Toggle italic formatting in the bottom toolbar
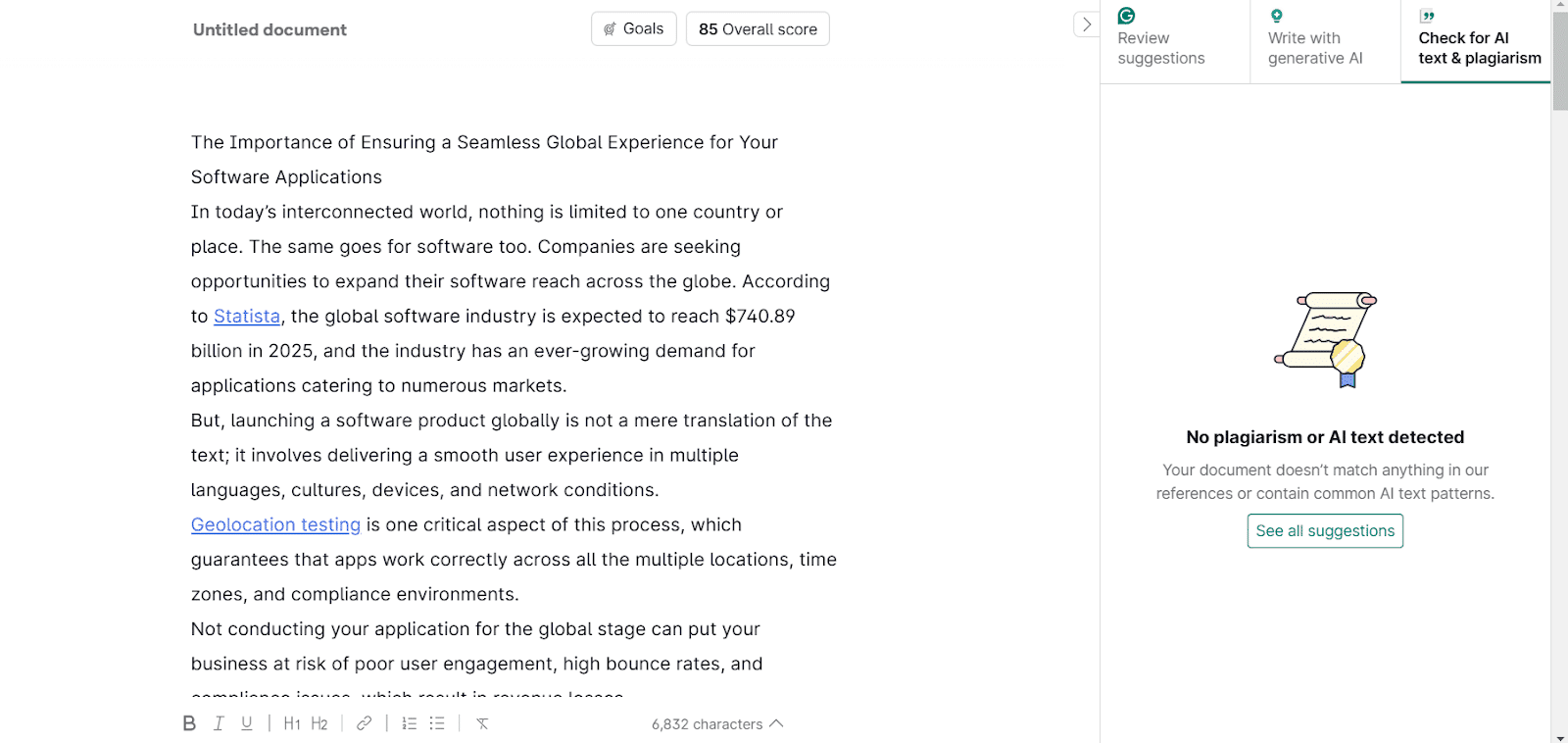This screenshot has width=1568, height=743. point(219,723)
